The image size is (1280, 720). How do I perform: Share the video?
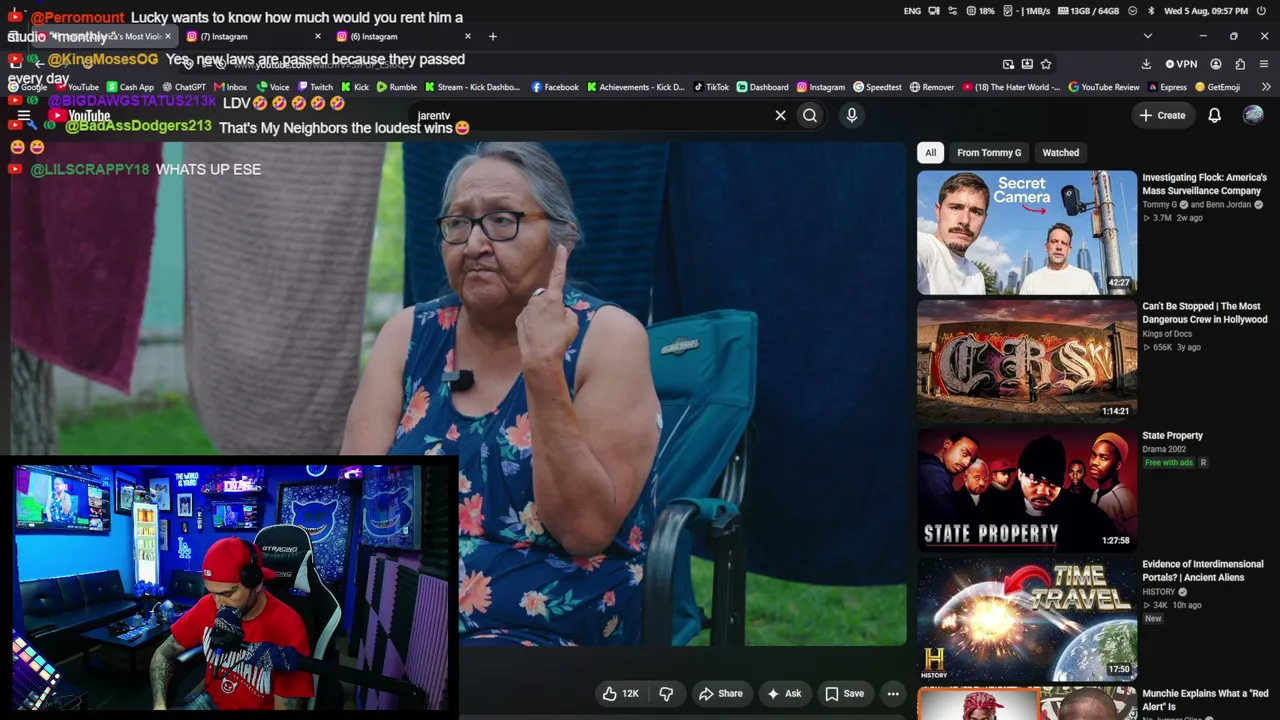pos(720,694)
